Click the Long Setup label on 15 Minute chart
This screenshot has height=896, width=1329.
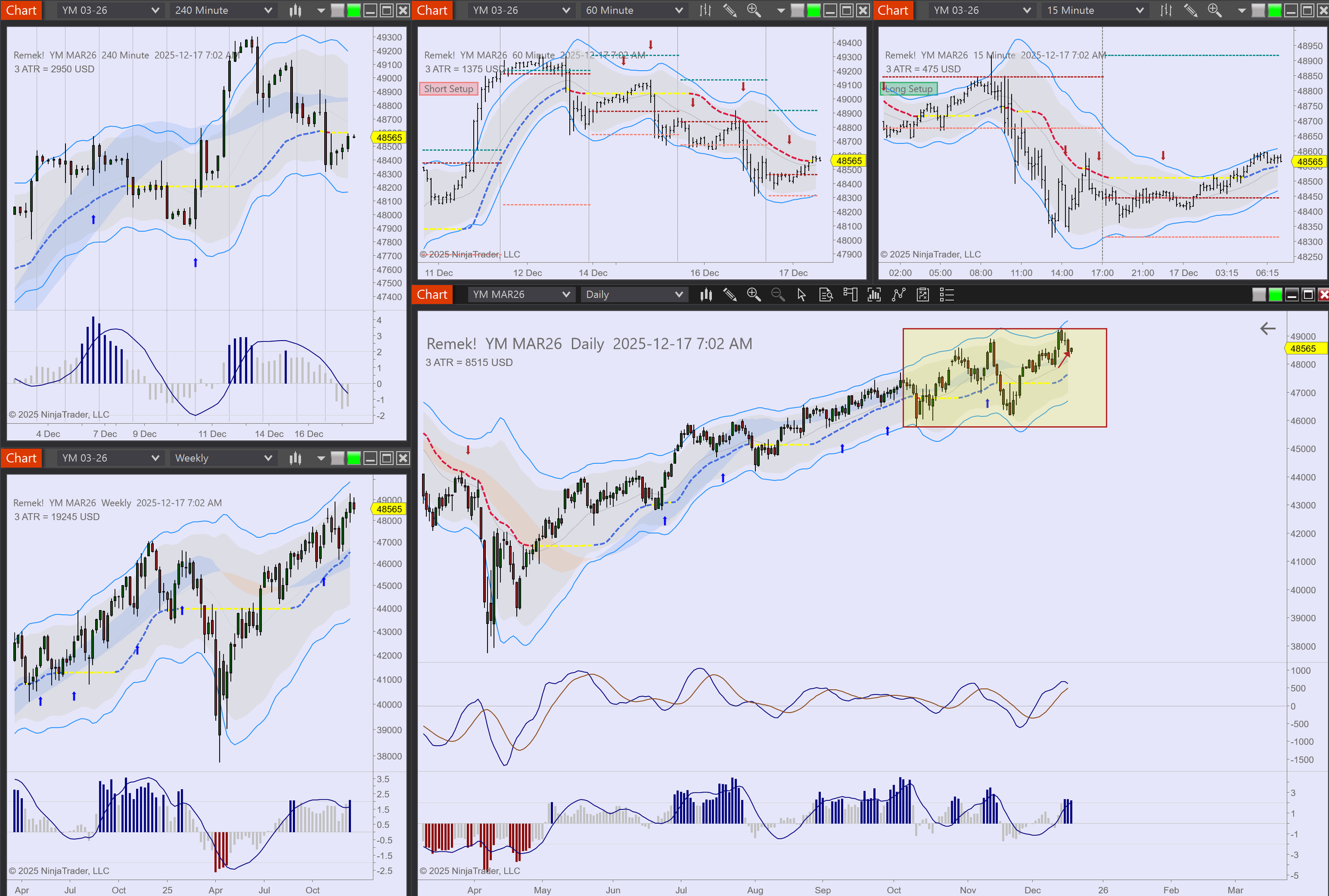click(x=909, y=89)
